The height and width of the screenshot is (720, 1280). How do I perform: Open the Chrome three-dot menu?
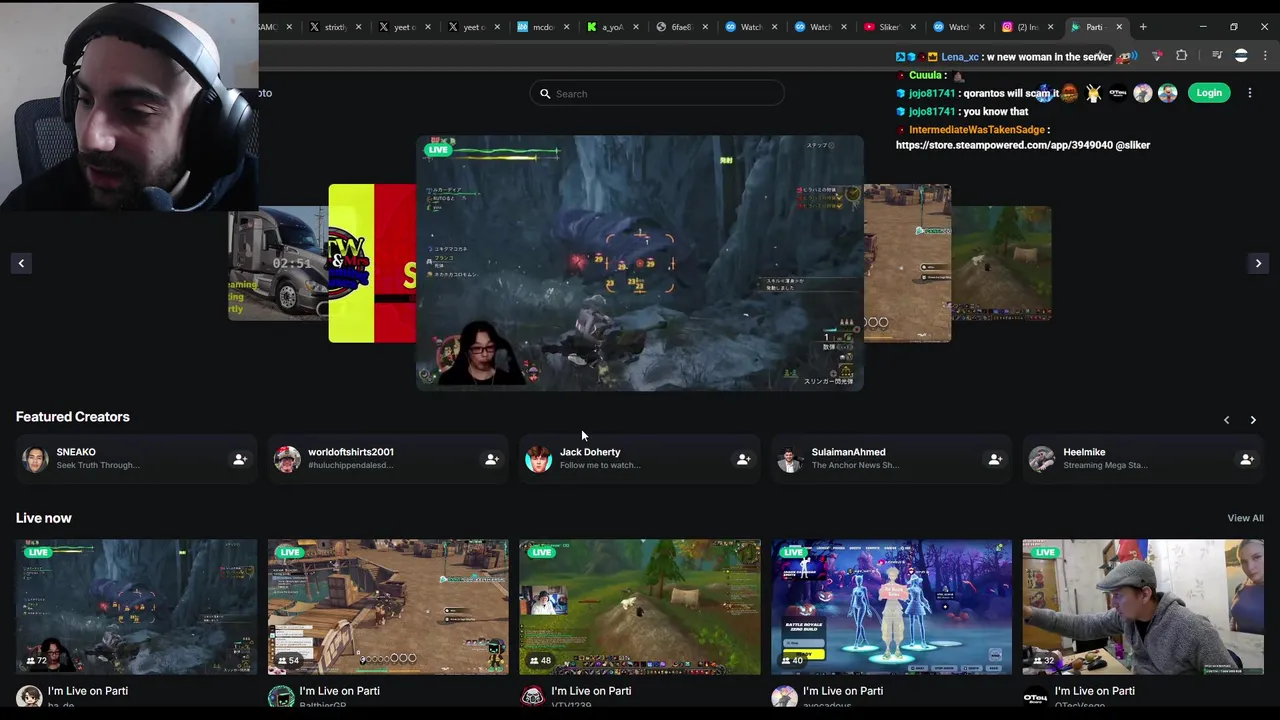click(1265, 56)
